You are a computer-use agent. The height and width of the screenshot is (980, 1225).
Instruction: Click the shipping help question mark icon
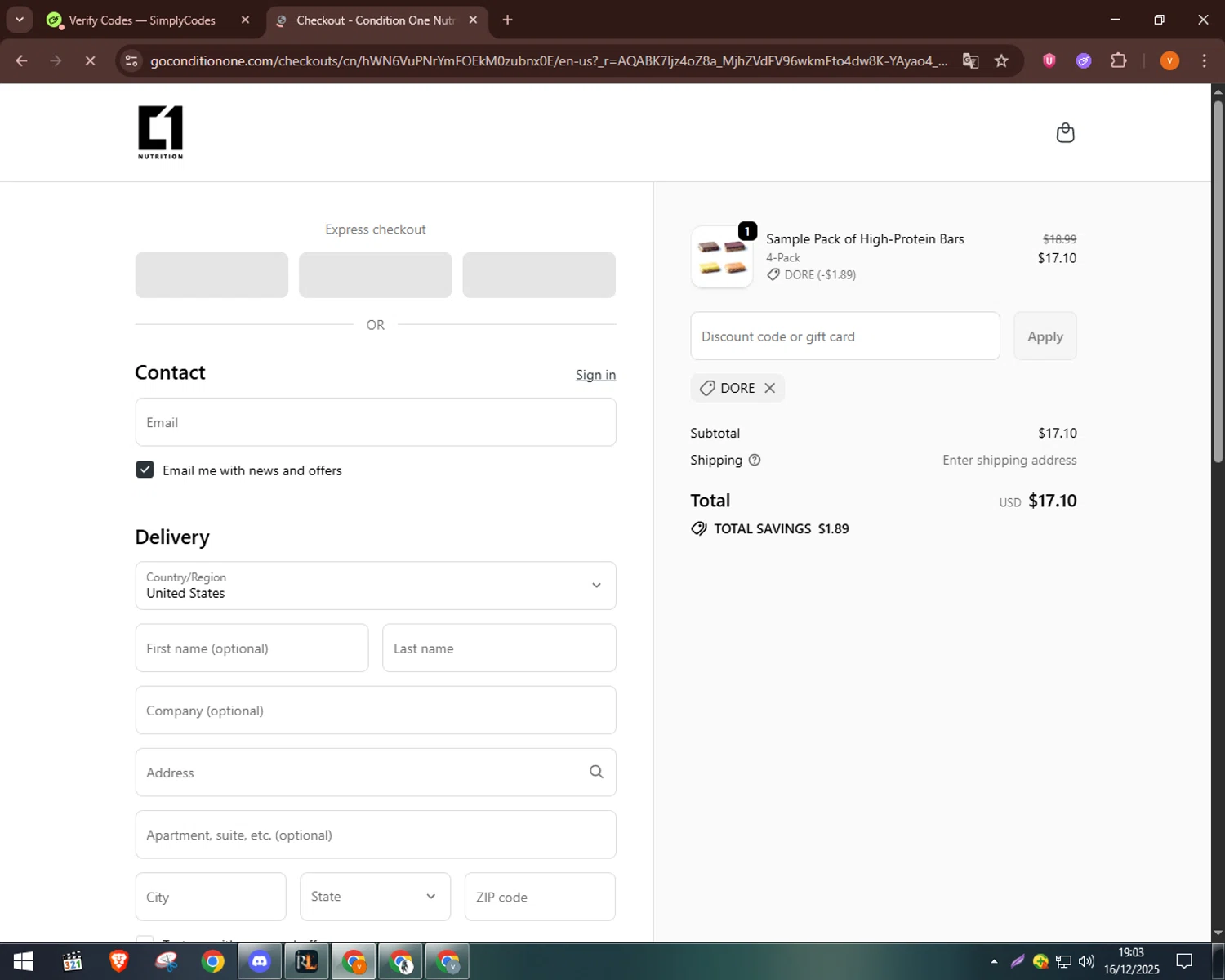755,460
